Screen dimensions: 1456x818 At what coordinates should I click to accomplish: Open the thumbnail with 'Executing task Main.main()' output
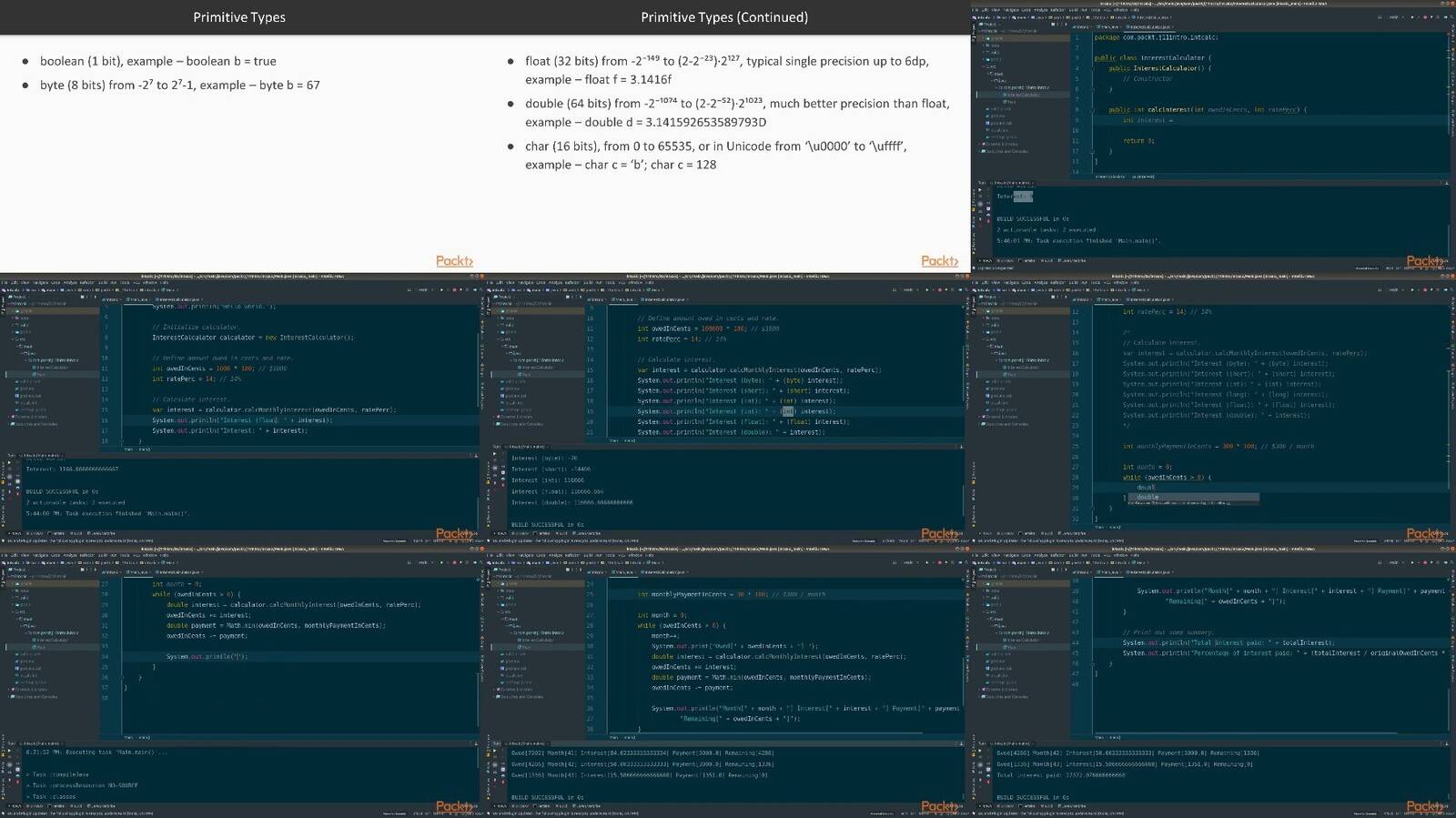click(242, 682)
